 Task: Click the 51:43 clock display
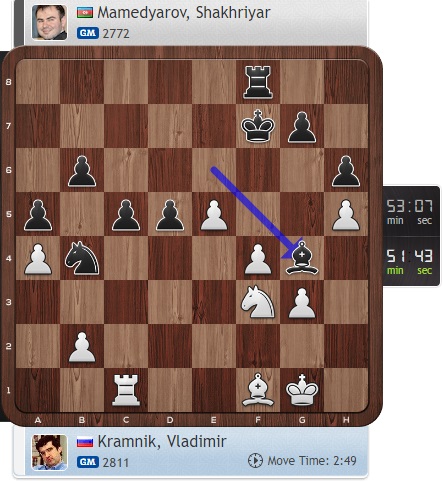coord(410,261)
